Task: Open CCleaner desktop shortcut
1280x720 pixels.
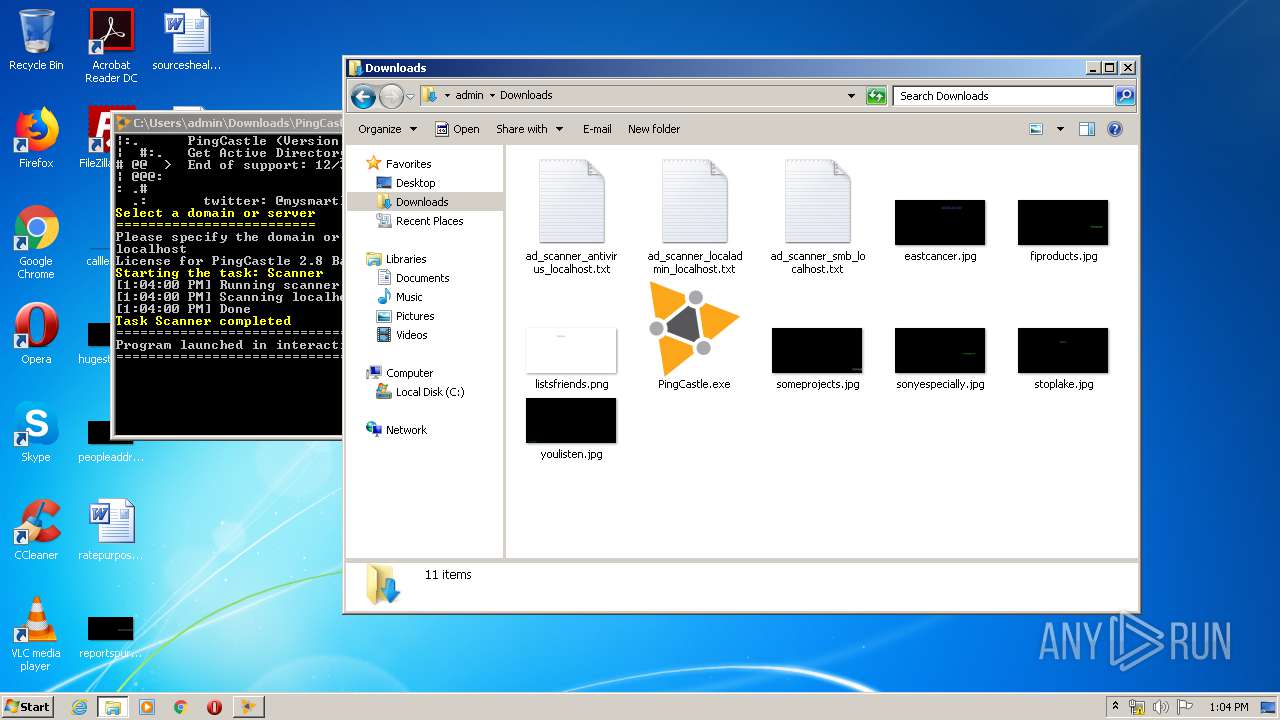Action: click(x=36, y=530)
